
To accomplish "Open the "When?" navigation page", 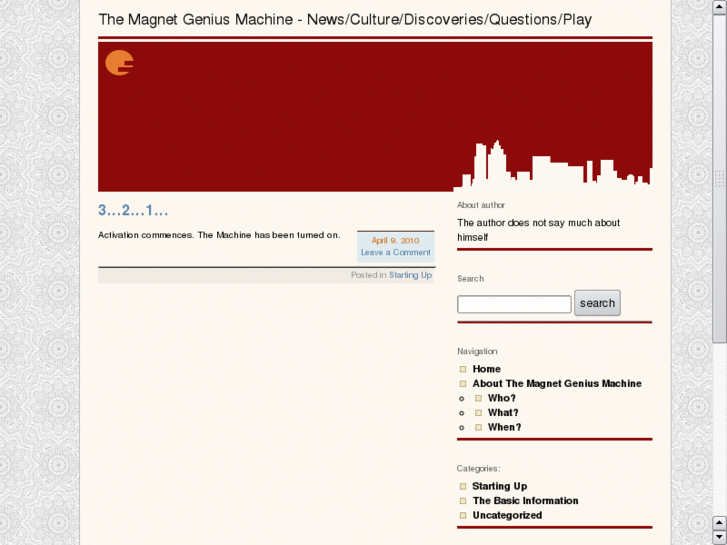I will point(504,427).
